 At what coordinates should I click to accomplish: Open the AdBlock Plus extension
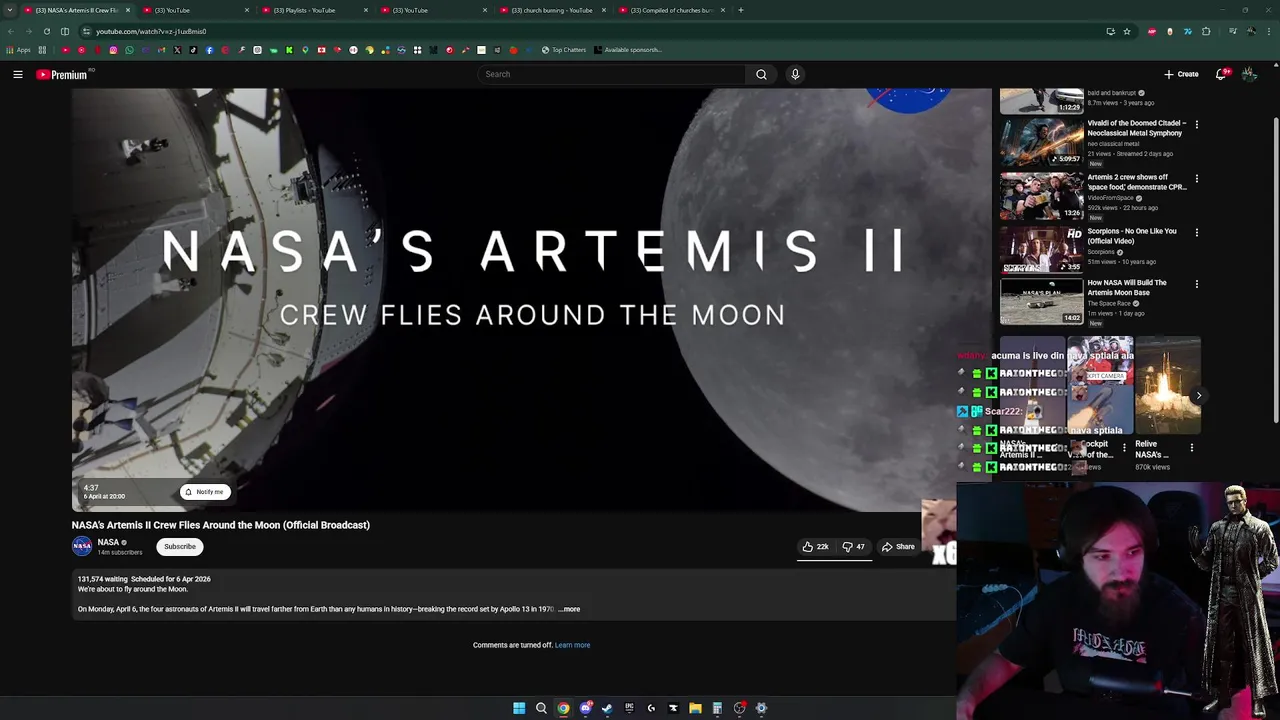pos(1152,31)
